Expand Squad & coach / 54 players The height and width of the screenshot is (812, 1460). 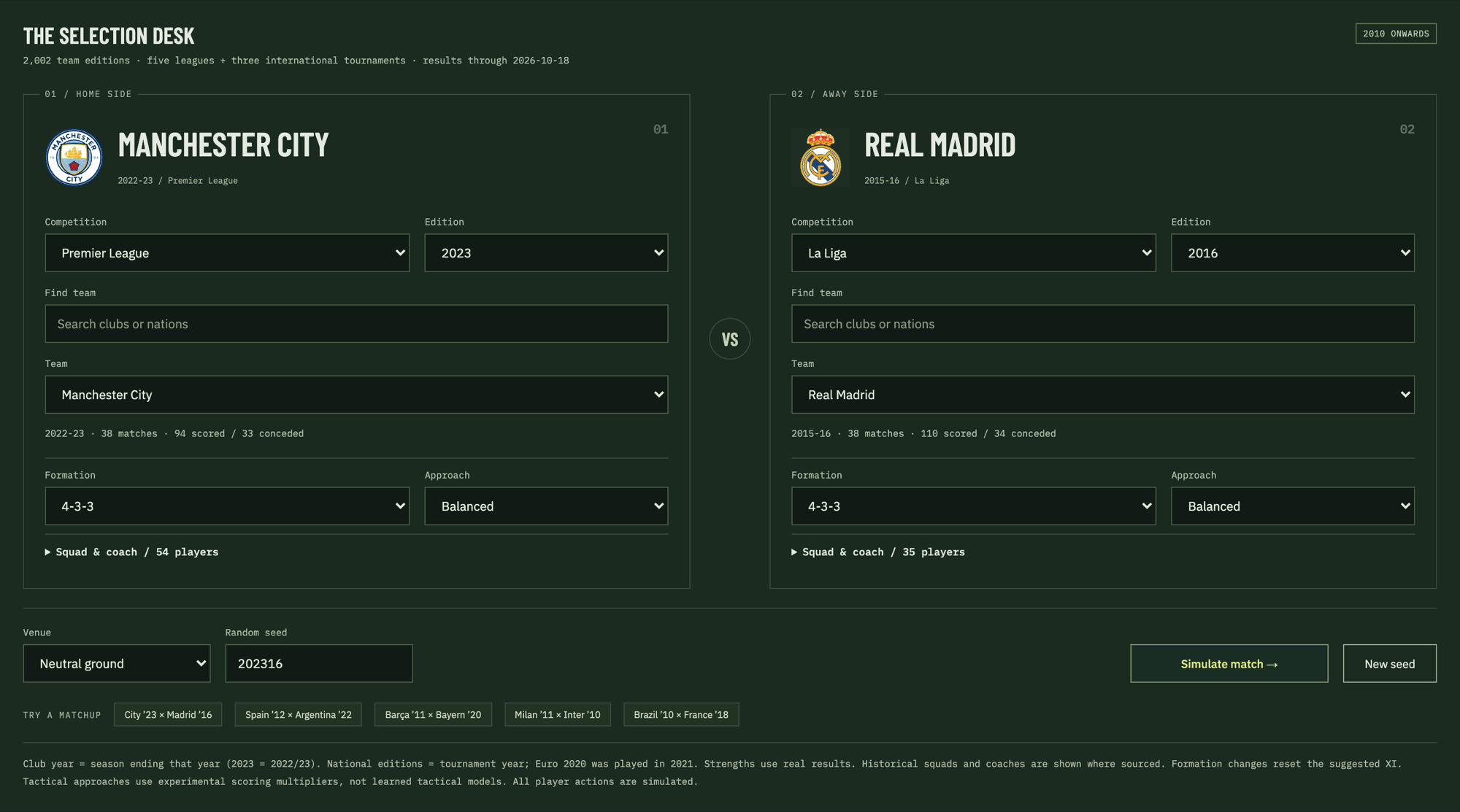point(132,552)
